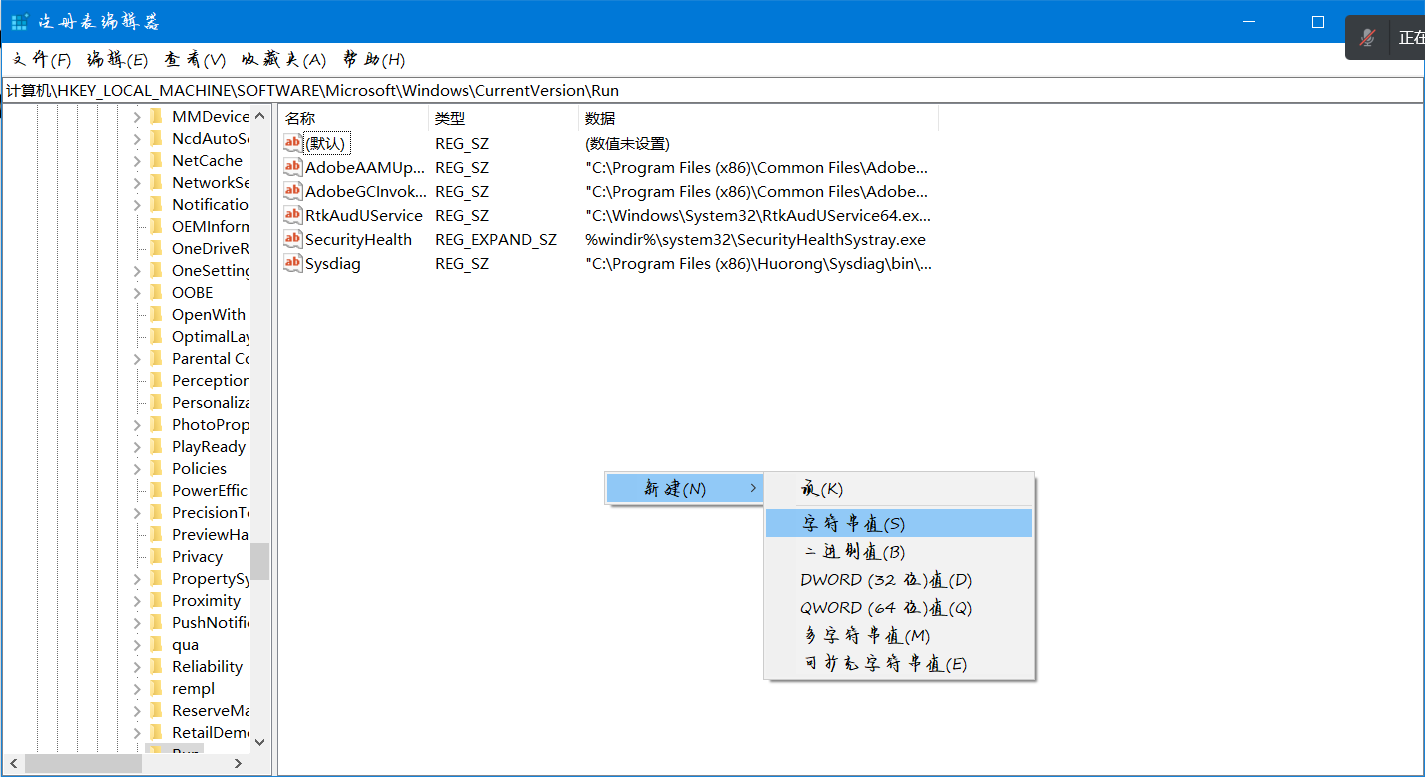Click the registry path address bar
Viewport: 1425px width, 777px height.
coord(400,90)
